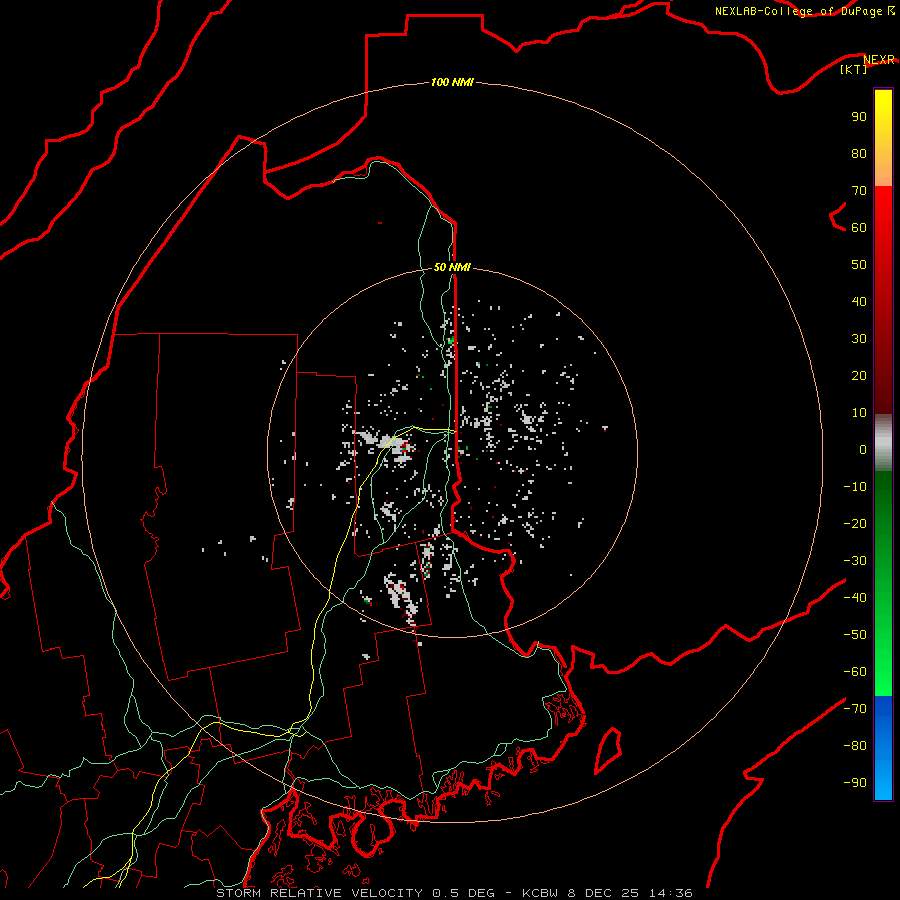Click the -10 value on the velocity scale

855,487
